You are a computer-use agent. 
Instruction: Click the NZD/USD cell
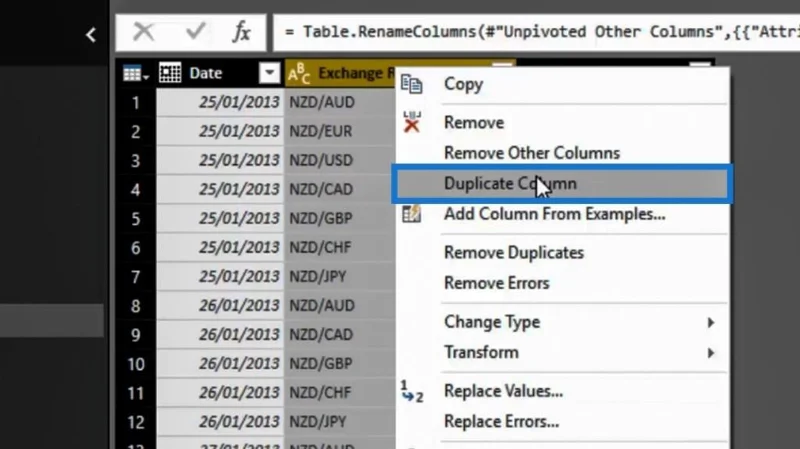coord(340,161)
